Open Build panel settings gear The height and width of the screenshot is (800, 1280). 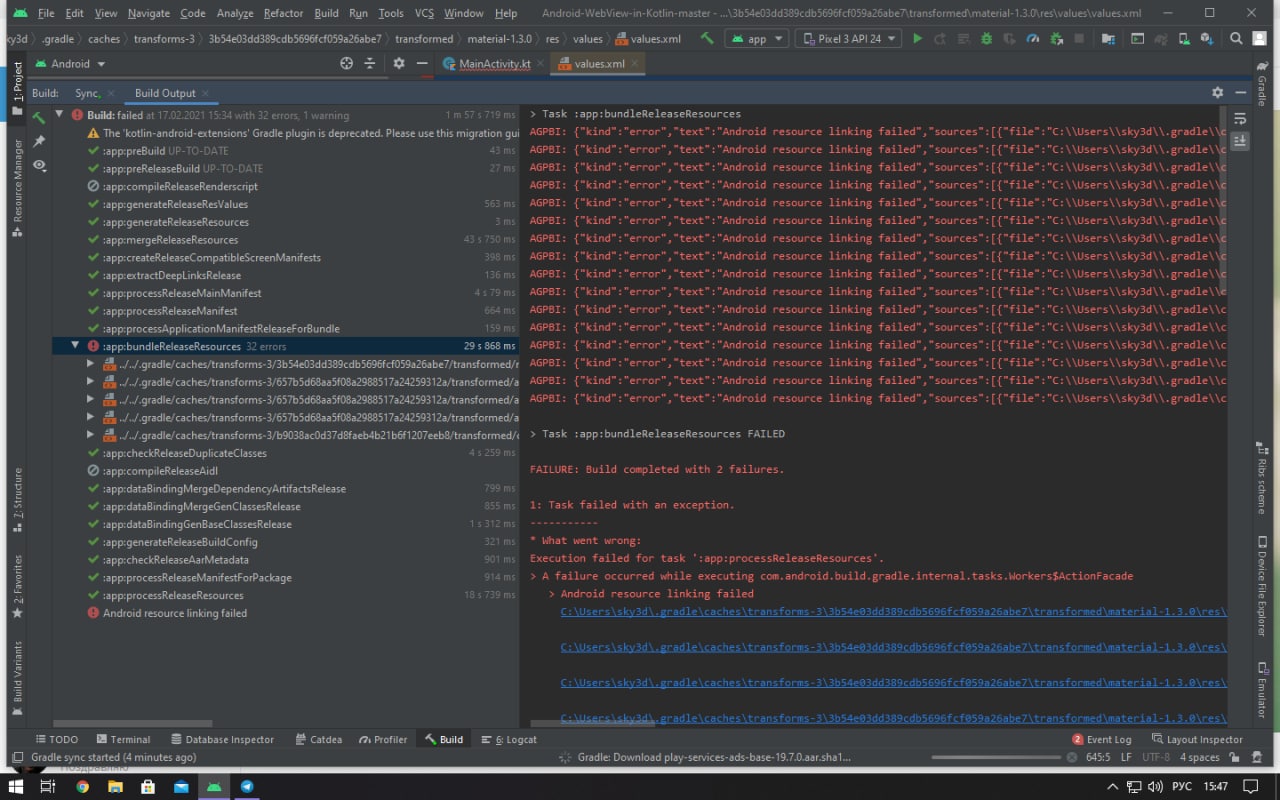[1217, 92]
